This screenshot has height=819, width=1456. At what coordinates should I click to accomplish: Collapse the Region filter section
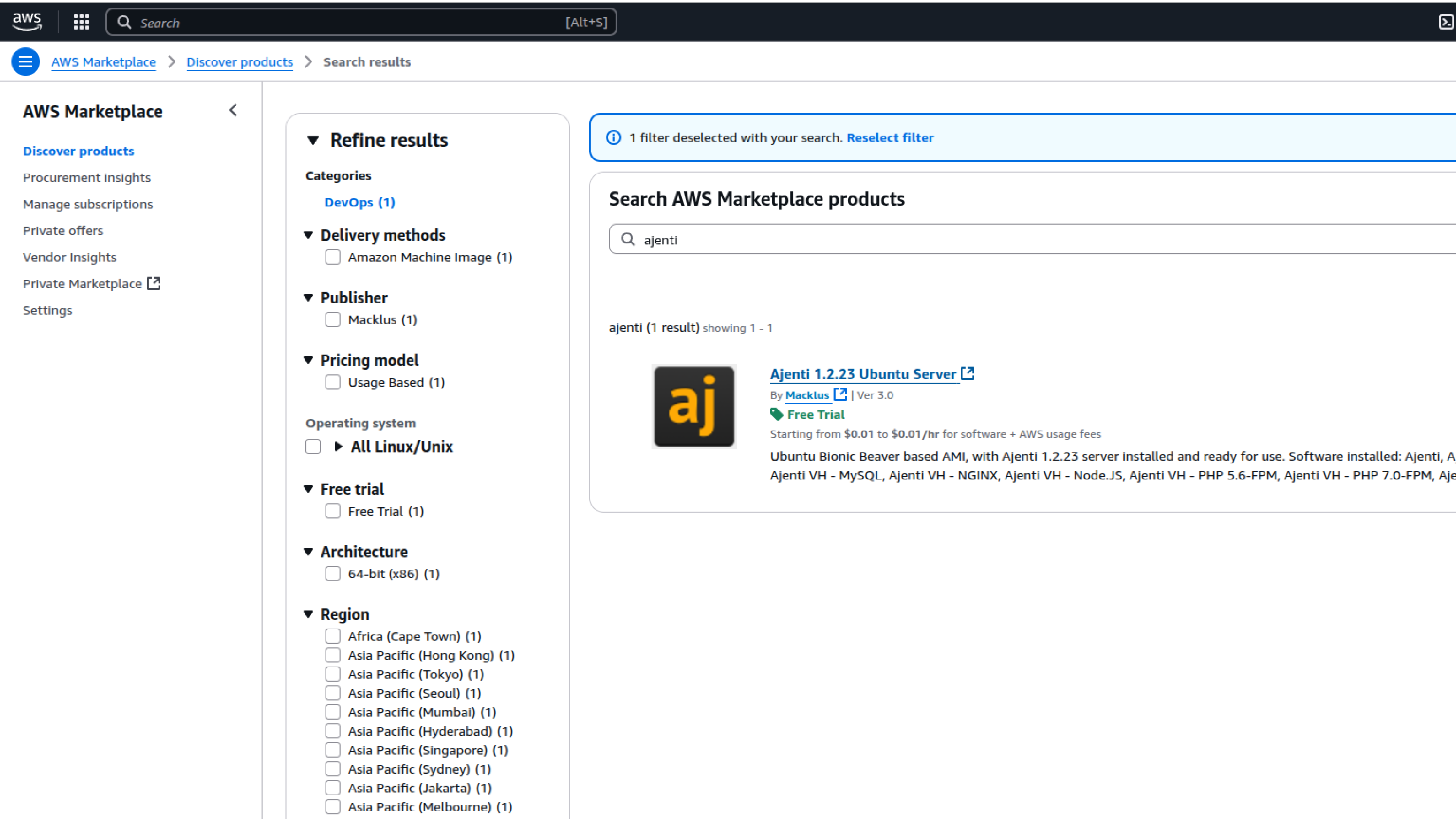click(308, 614)
